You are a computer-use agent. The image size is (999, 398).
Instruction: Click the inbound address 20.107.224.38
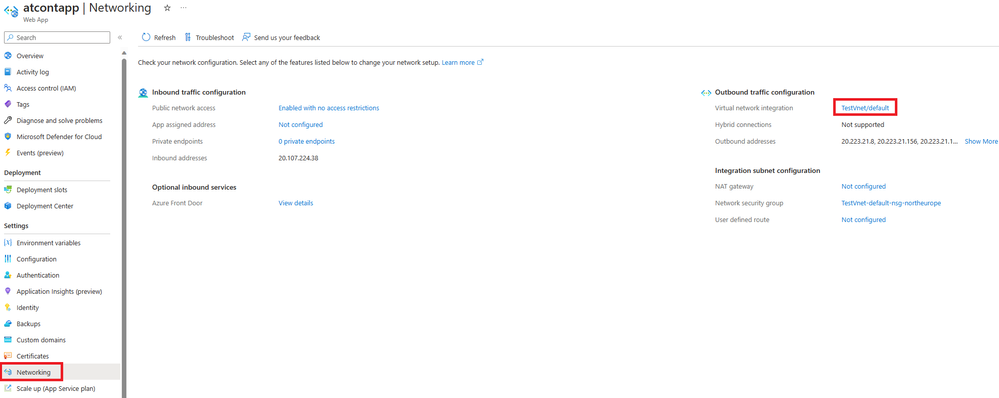click(x=298, y=158)
